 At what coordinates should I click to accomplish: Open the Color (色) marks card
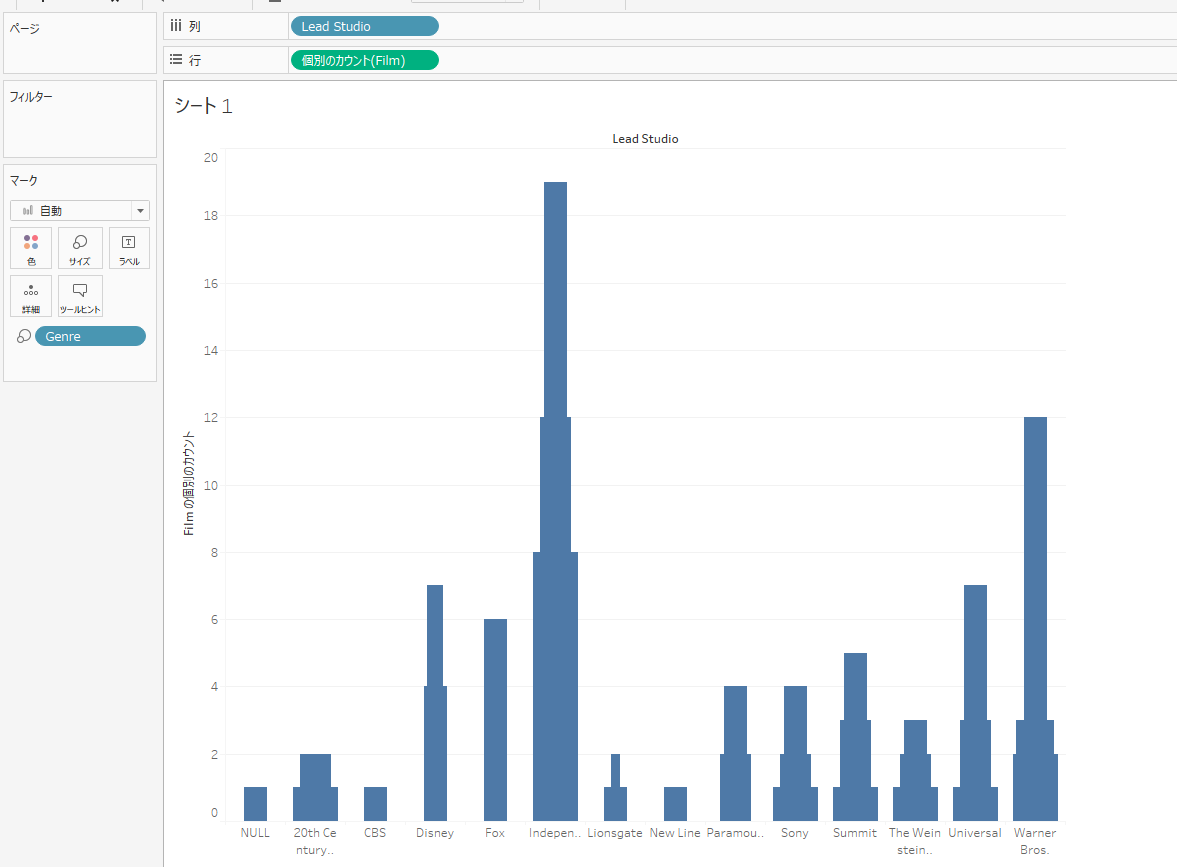point(31,248)
